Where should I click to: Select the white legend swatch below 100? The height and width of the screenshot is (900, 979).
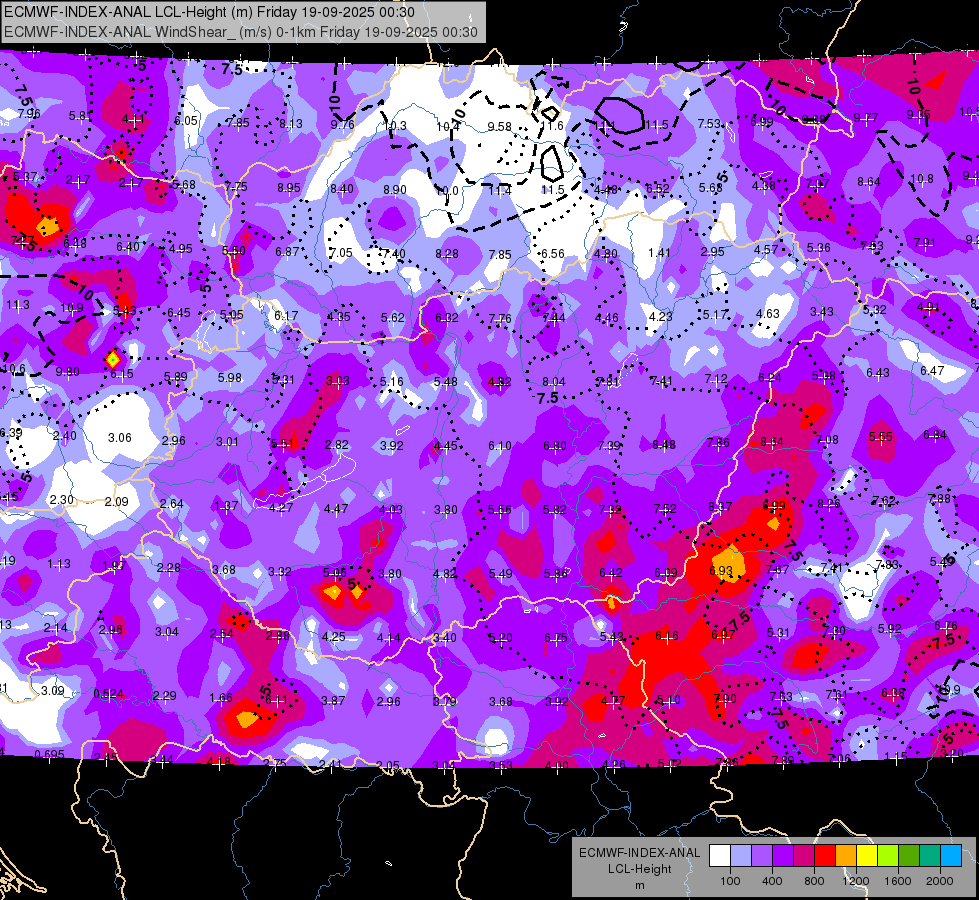[x=720, y=856]
